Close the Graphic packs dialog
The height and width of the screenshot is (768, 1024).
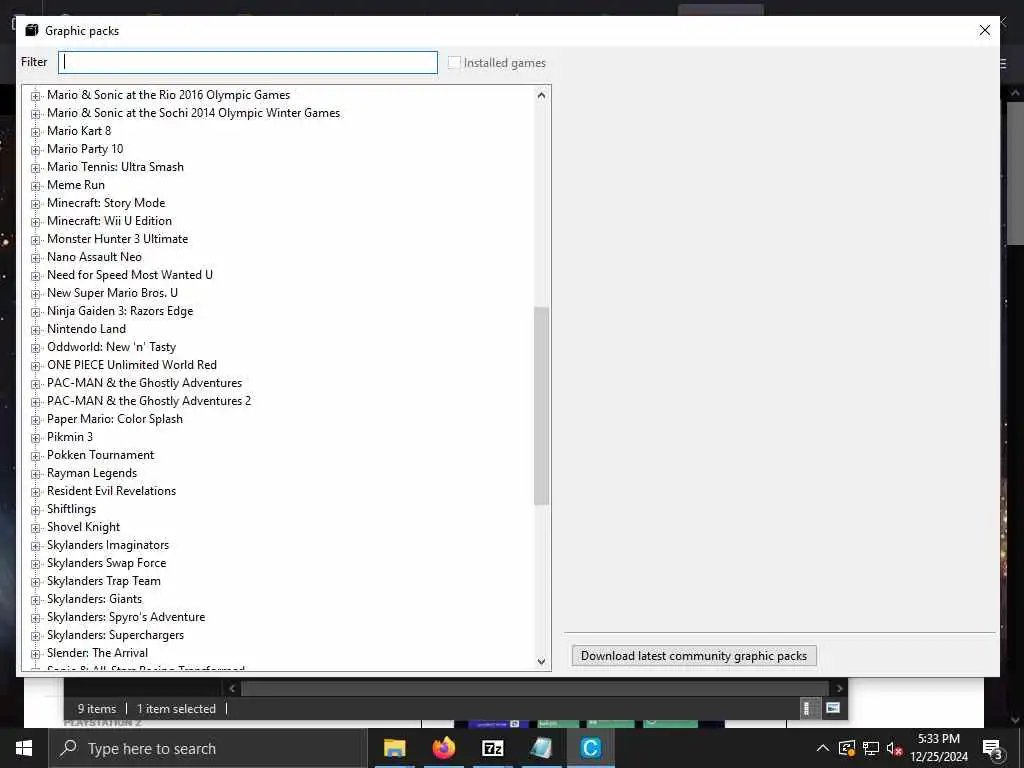[985, 31]
